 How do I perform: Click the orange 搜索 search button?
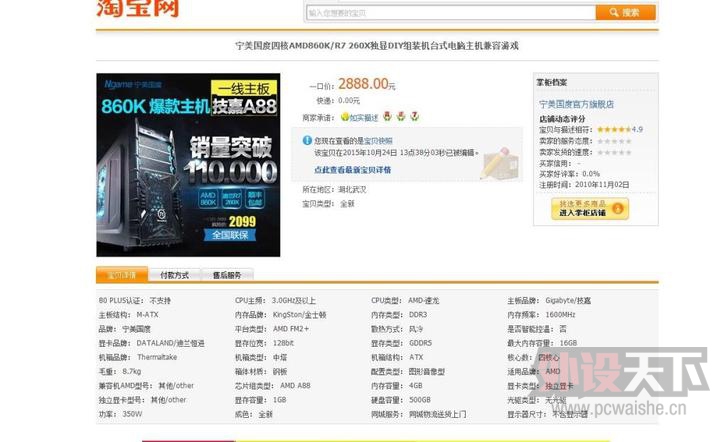point(625,13)
